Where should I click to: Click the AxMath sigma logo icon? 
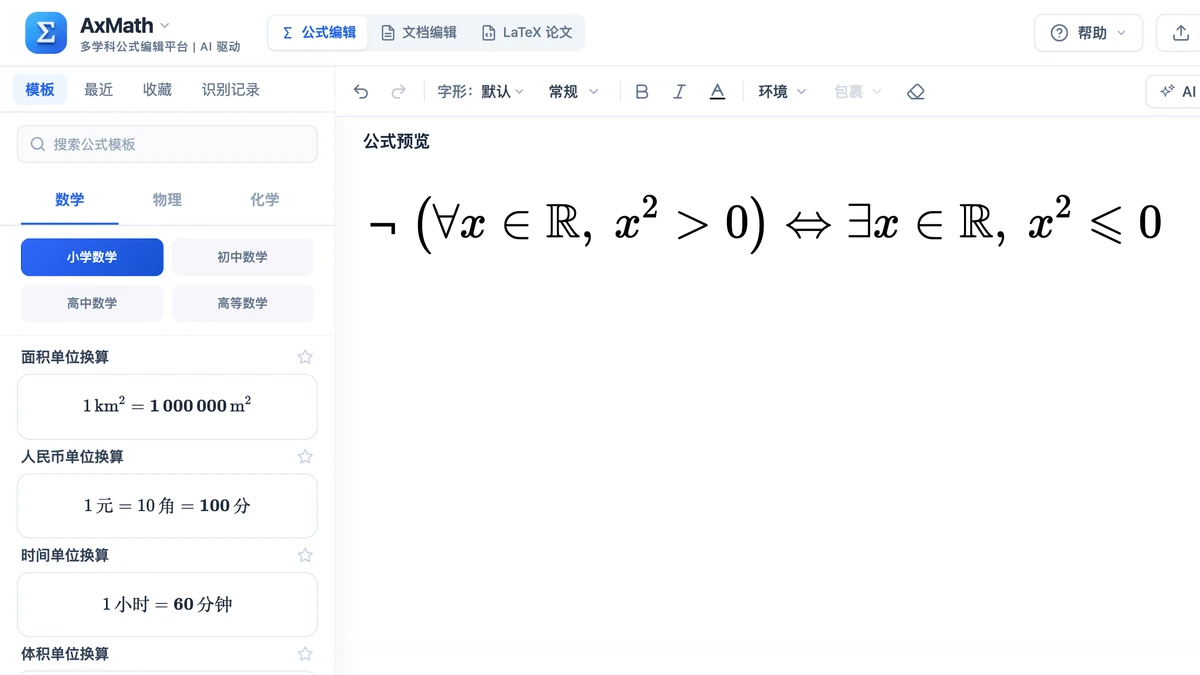(46, 33)
